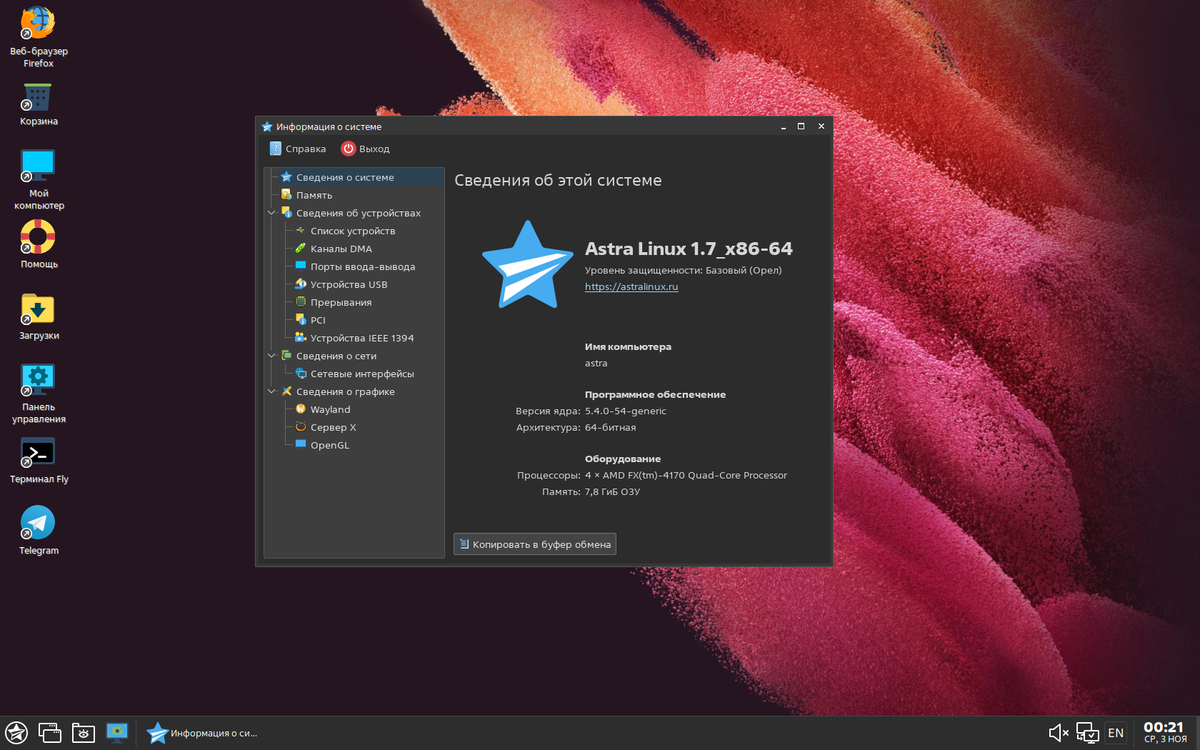Open the Загрузки folder desktop icon
1200x750 pixels.
point(38,308)
